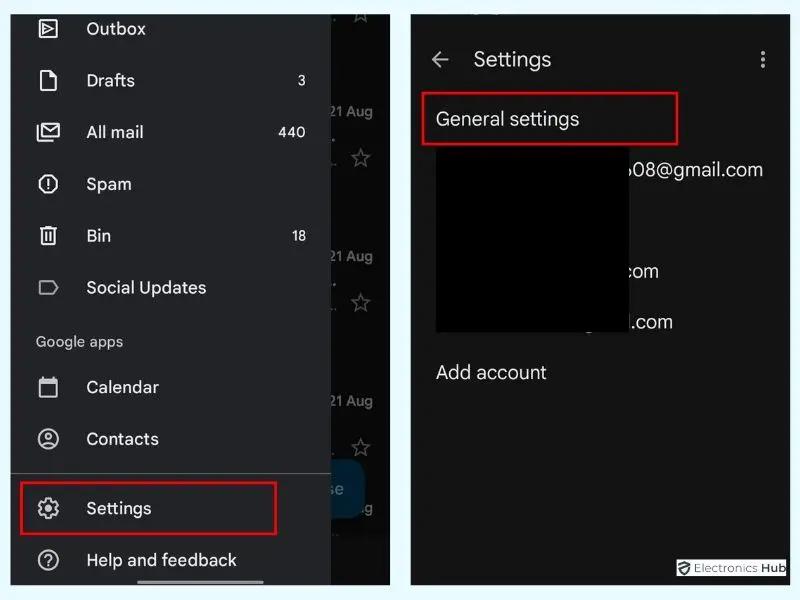Tap the Drafts document icon

coord(48,81)
